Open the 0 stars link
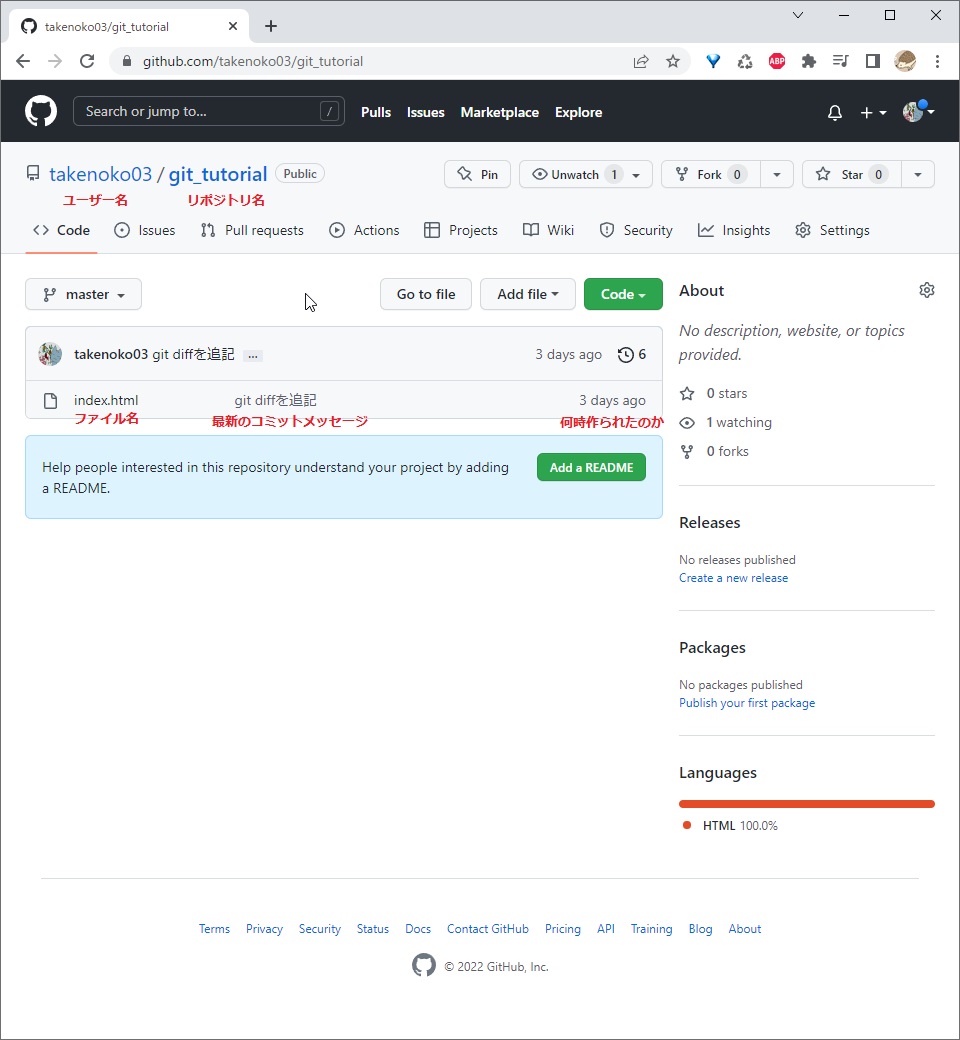Screen dimensions: 960x1040 (714, 393)
